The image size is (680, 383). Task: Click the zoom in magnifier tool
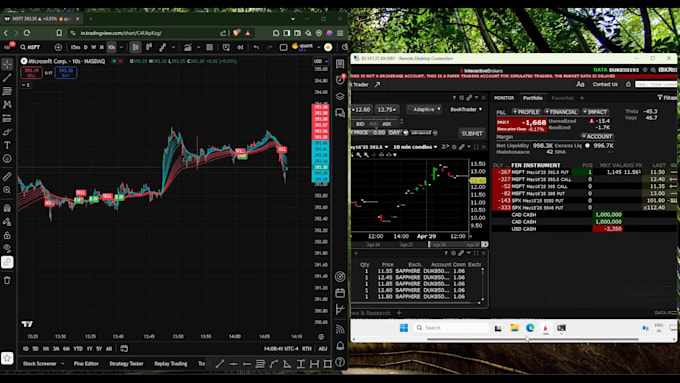[x=7, y=190]
